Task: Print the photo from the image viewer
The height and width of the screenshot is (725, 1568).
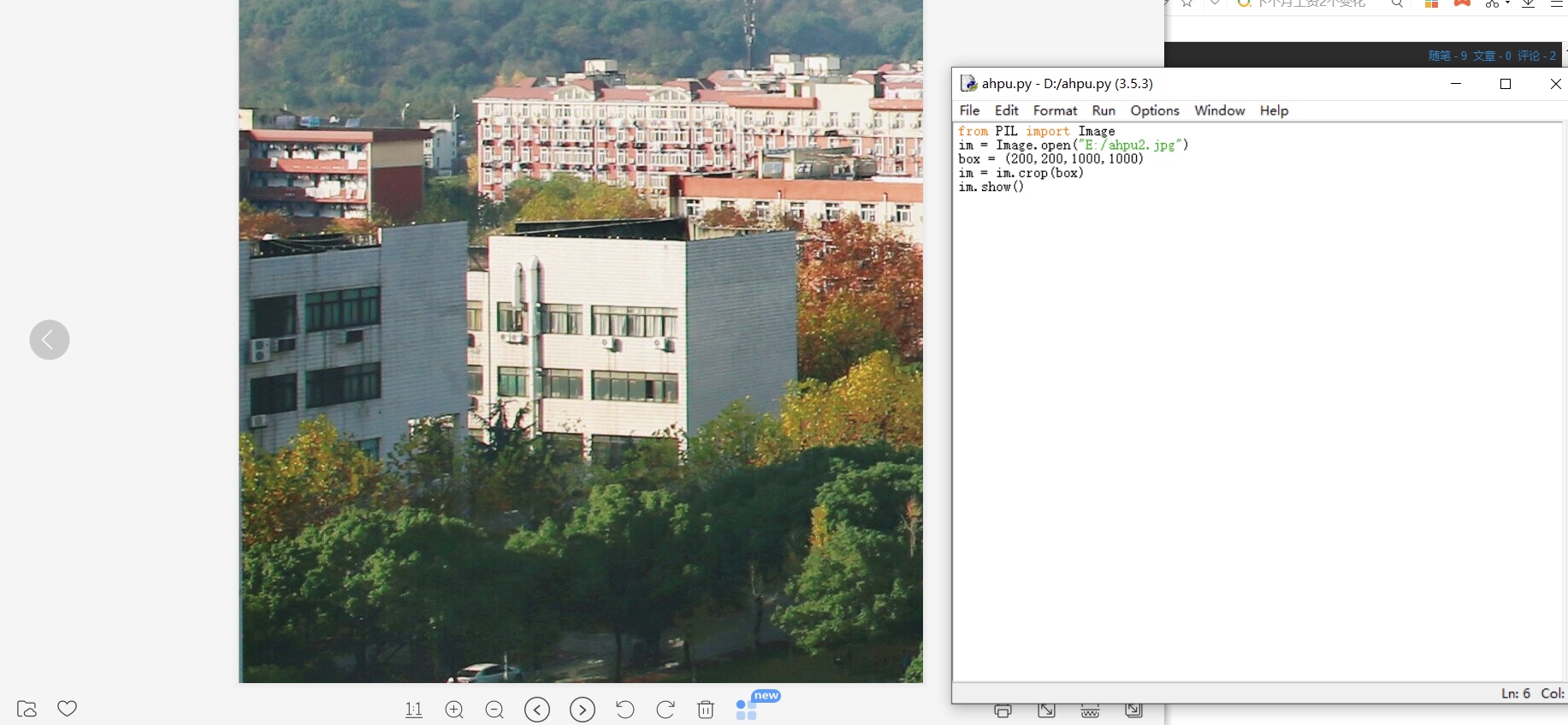Action: 1003,711
